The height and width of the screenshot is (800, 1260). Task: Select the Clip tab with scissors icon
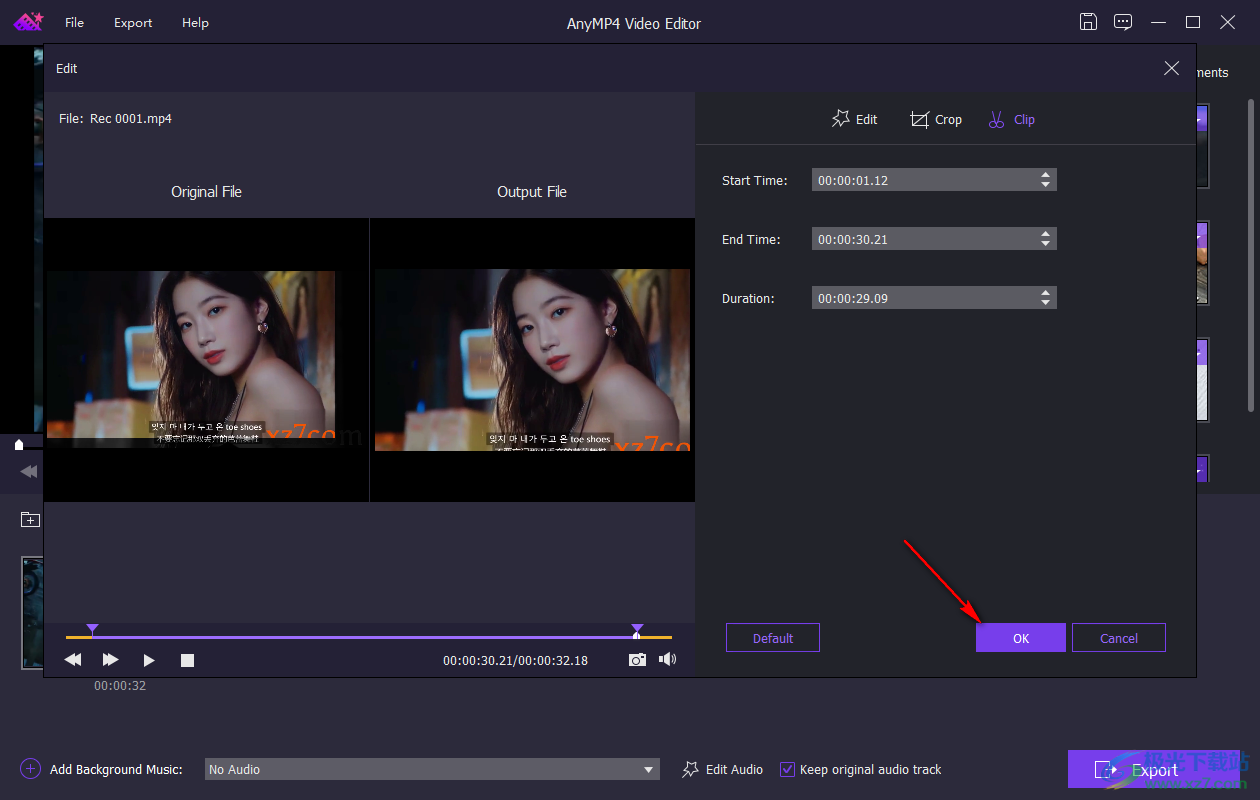(x=1011, y=119)
